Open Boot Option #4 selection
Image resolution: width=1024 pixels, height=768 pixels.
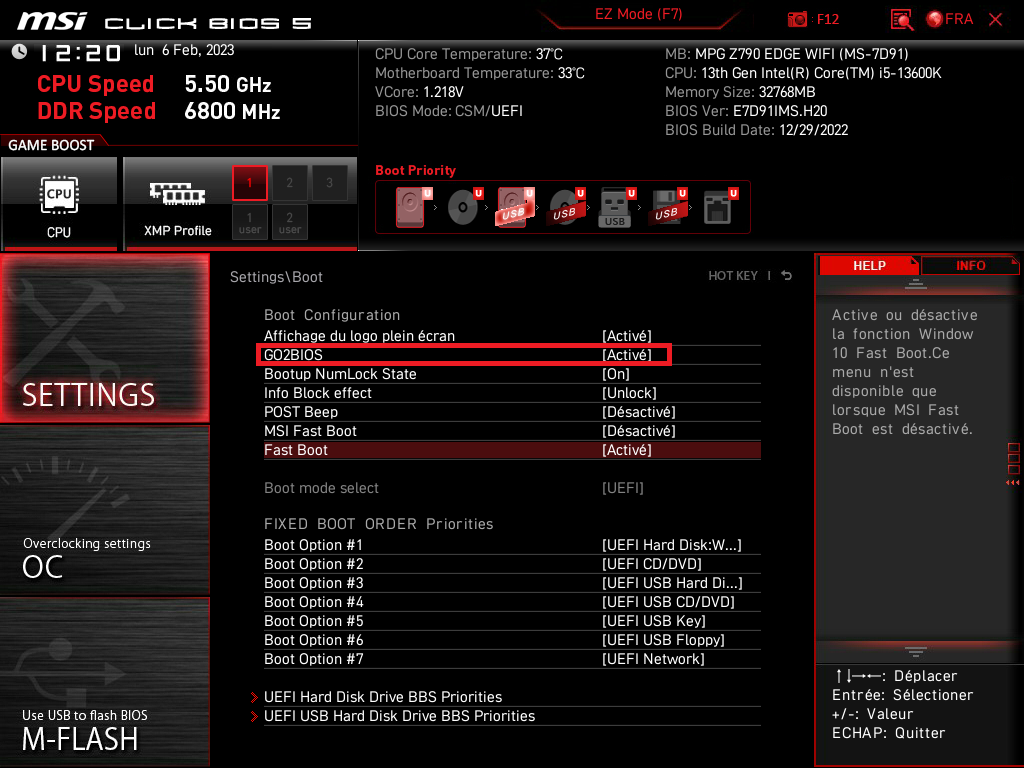(x=512, y=601)
